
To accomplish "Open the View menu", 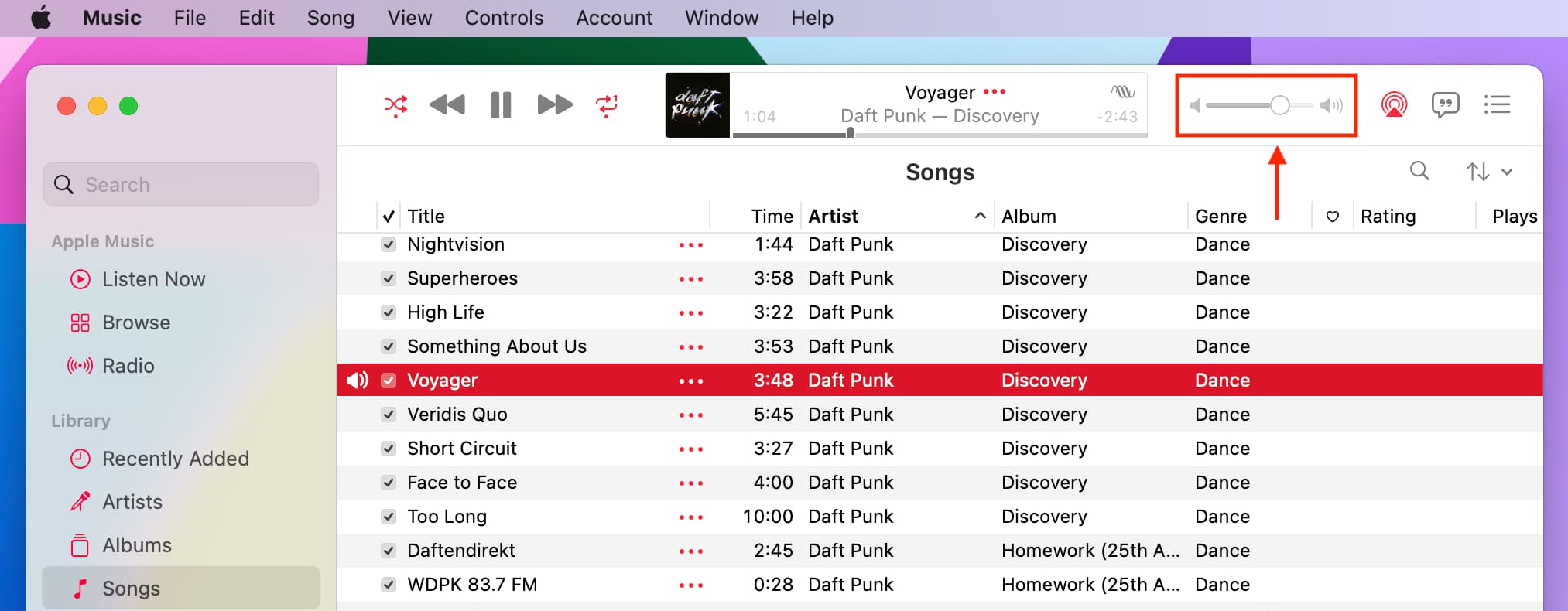I will (409, 18).
